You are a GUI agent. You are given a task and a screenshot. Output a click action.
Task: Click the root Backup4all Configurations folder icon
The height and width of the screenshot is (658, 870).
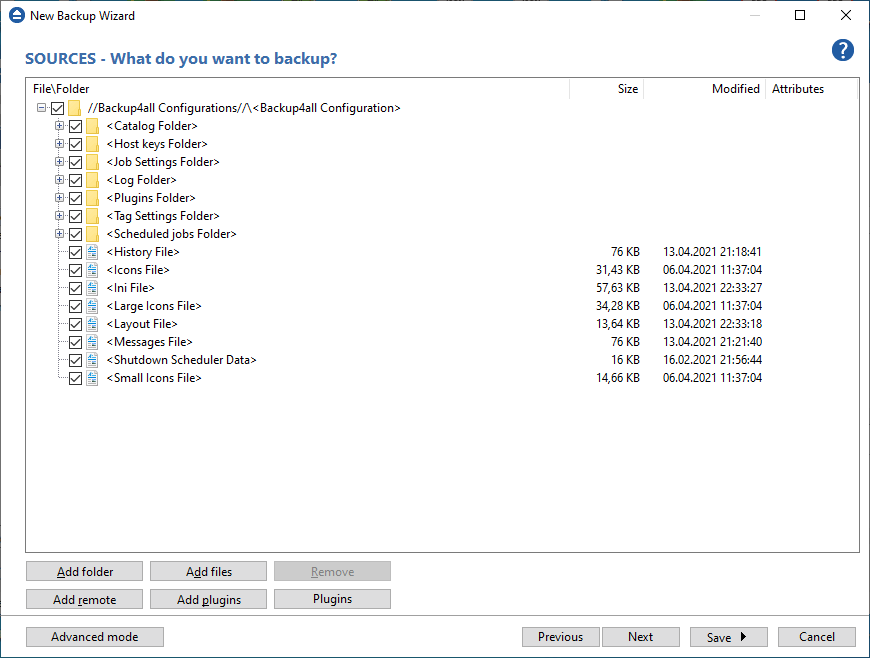(x=74, y=108)
